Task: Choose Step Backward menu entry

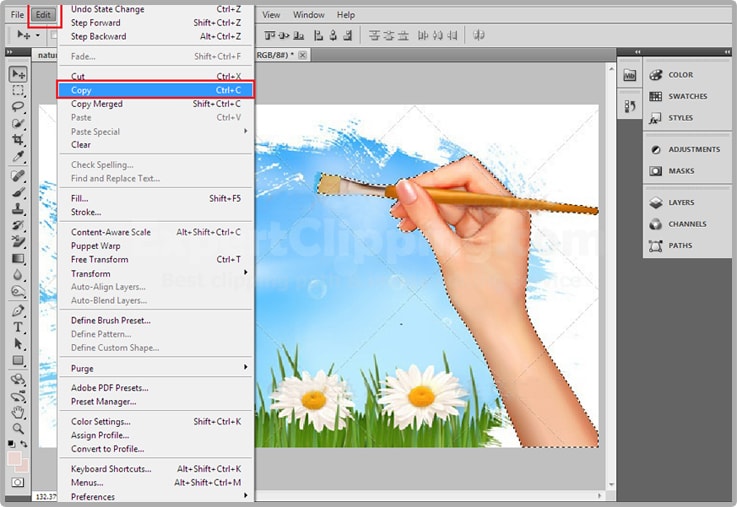Action: pos(156,36)
